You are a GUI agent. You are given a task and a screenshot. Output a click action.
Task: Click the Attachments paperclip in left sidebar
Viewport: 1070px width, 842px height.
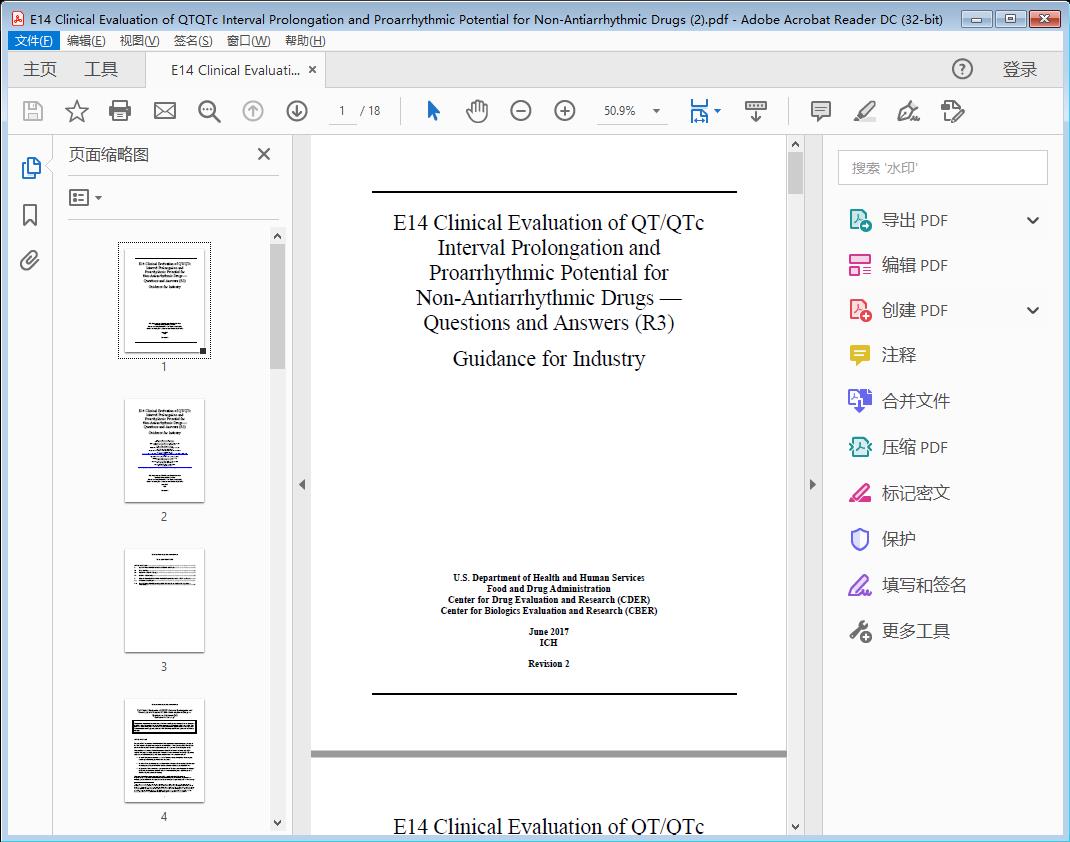coord(30,260)
